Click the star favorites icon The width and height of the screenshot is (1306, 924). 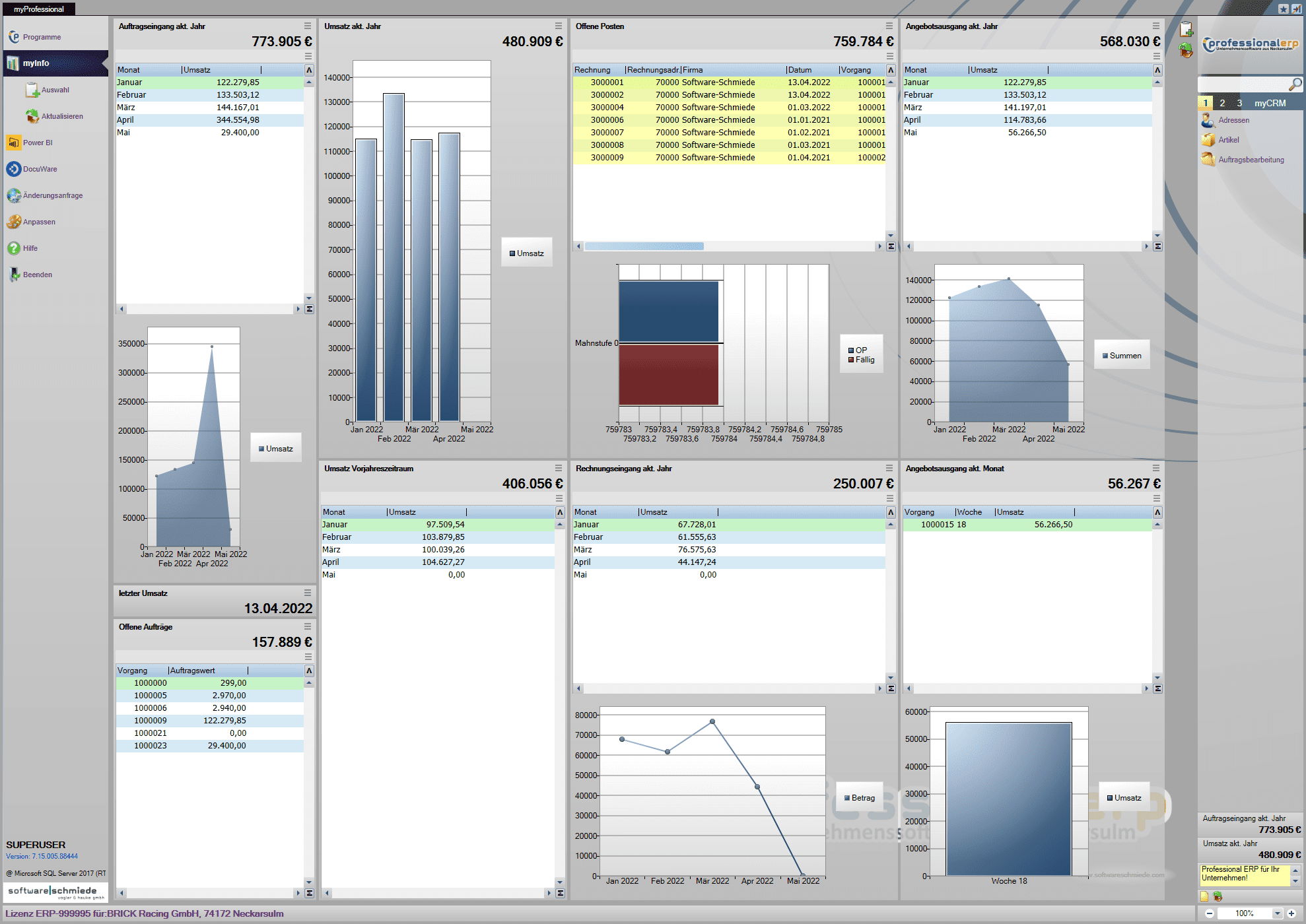click(x=1283, y=9)
